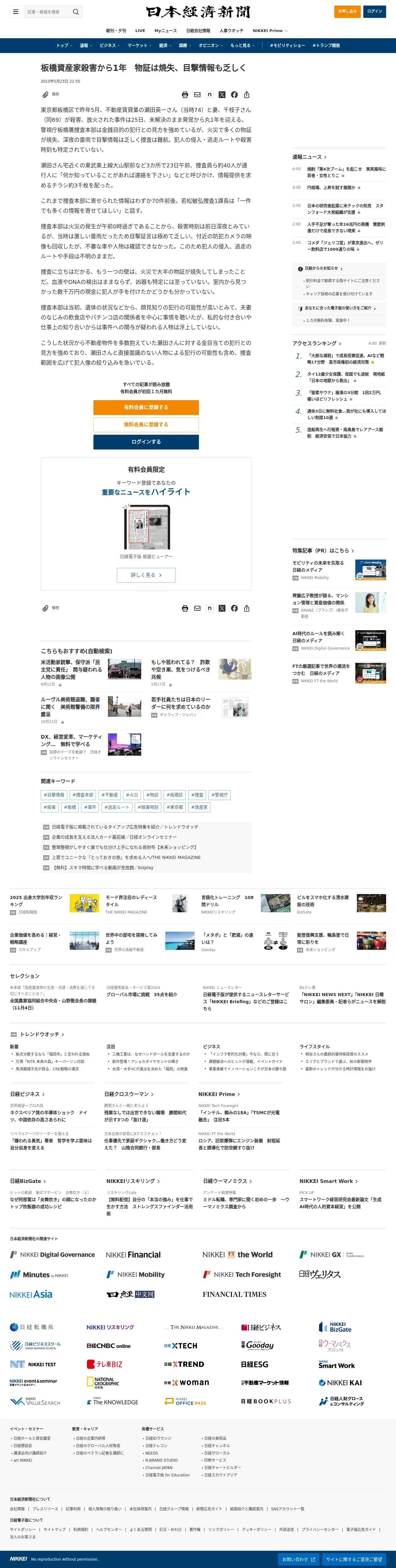Open FINANCIAL TIMES logo link

click(235, 1294)
